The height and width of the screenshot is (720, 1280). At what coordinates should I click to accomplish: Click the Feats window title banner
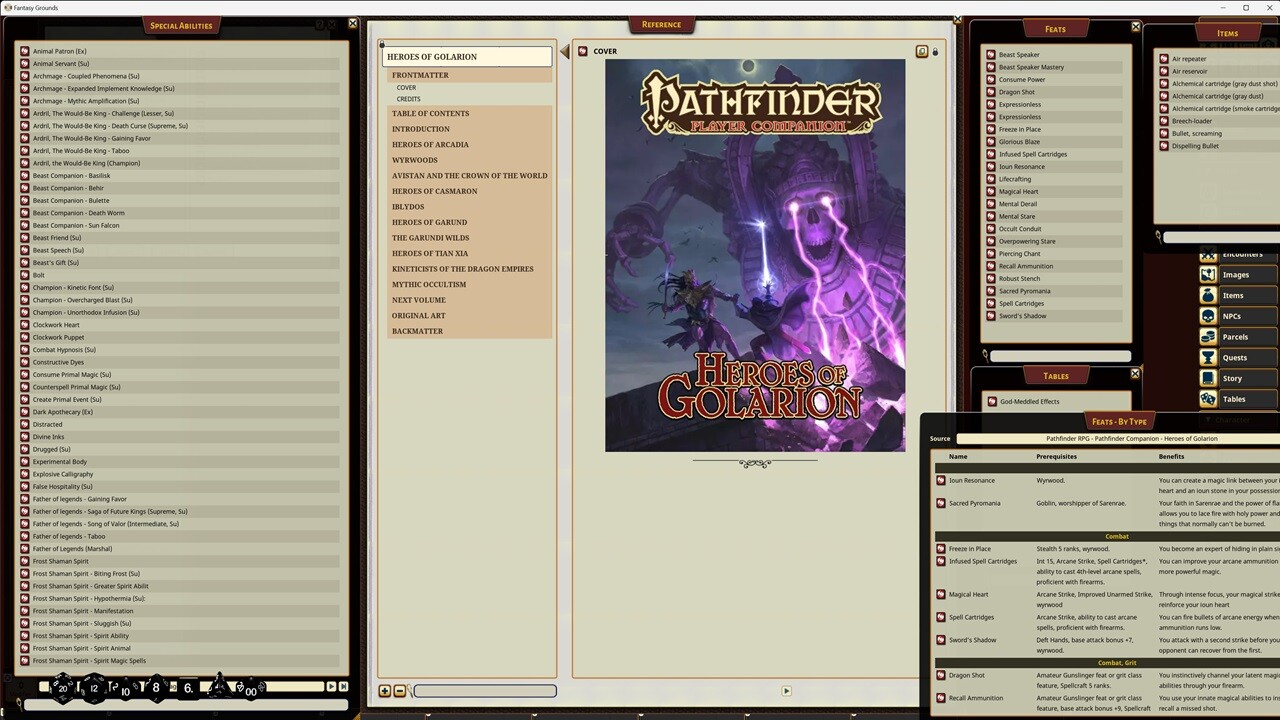coord(1055,28)
